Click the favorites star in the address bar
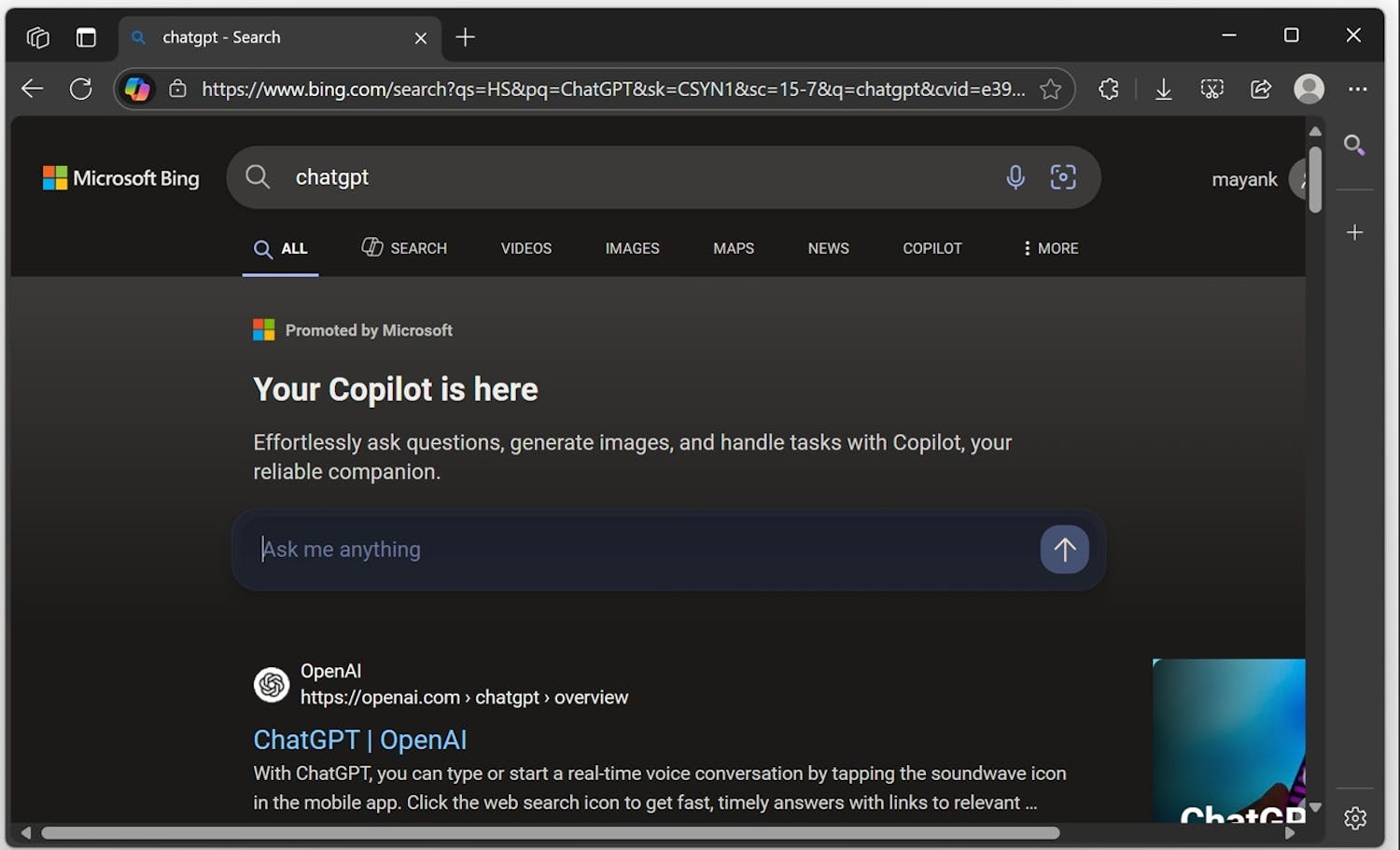Viewport: 1400px width, 850px height. [x=1051, y=89]
